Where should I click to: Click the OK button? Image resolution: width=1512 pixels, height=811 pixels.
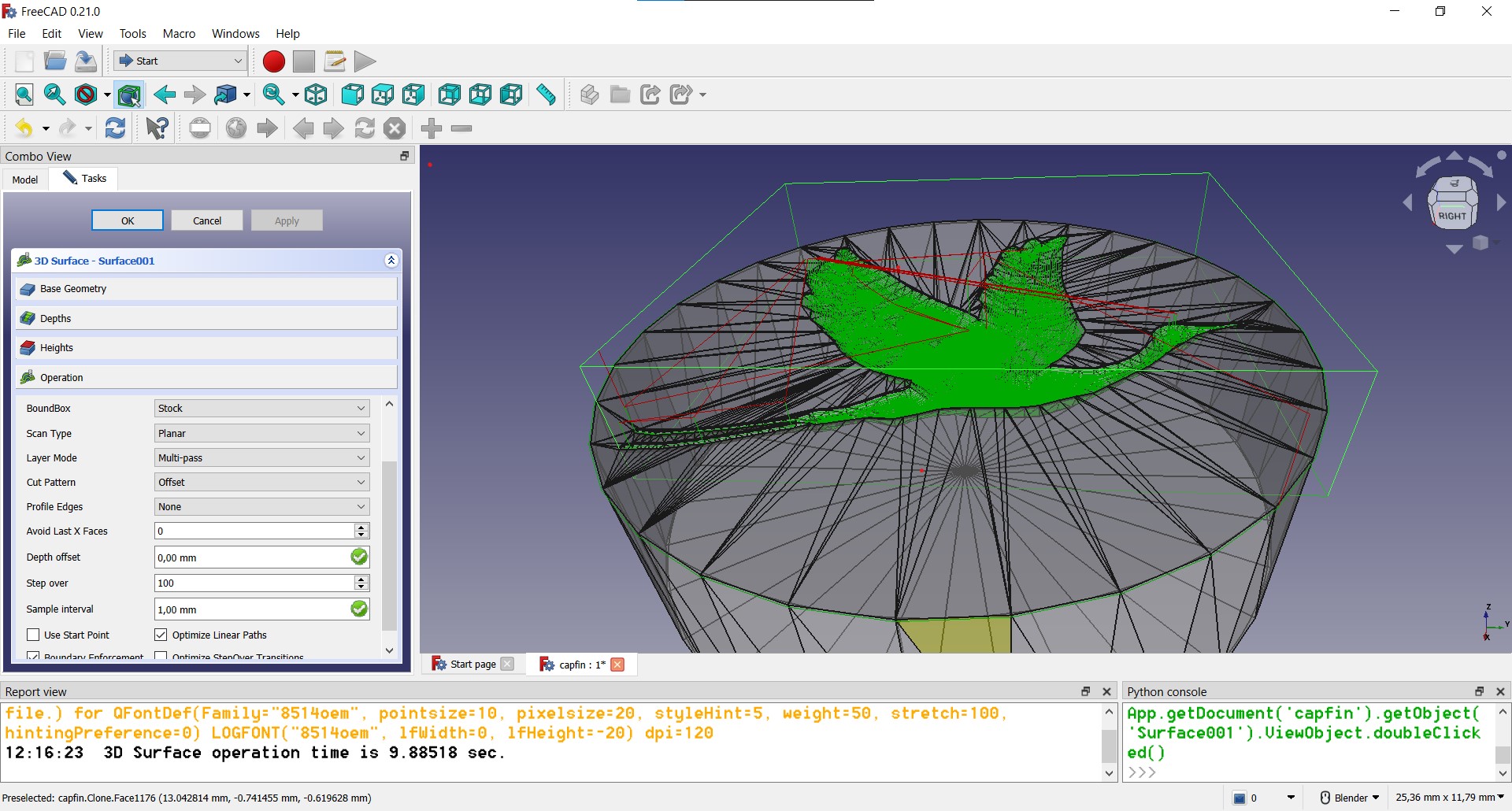[x=128, y=220]
